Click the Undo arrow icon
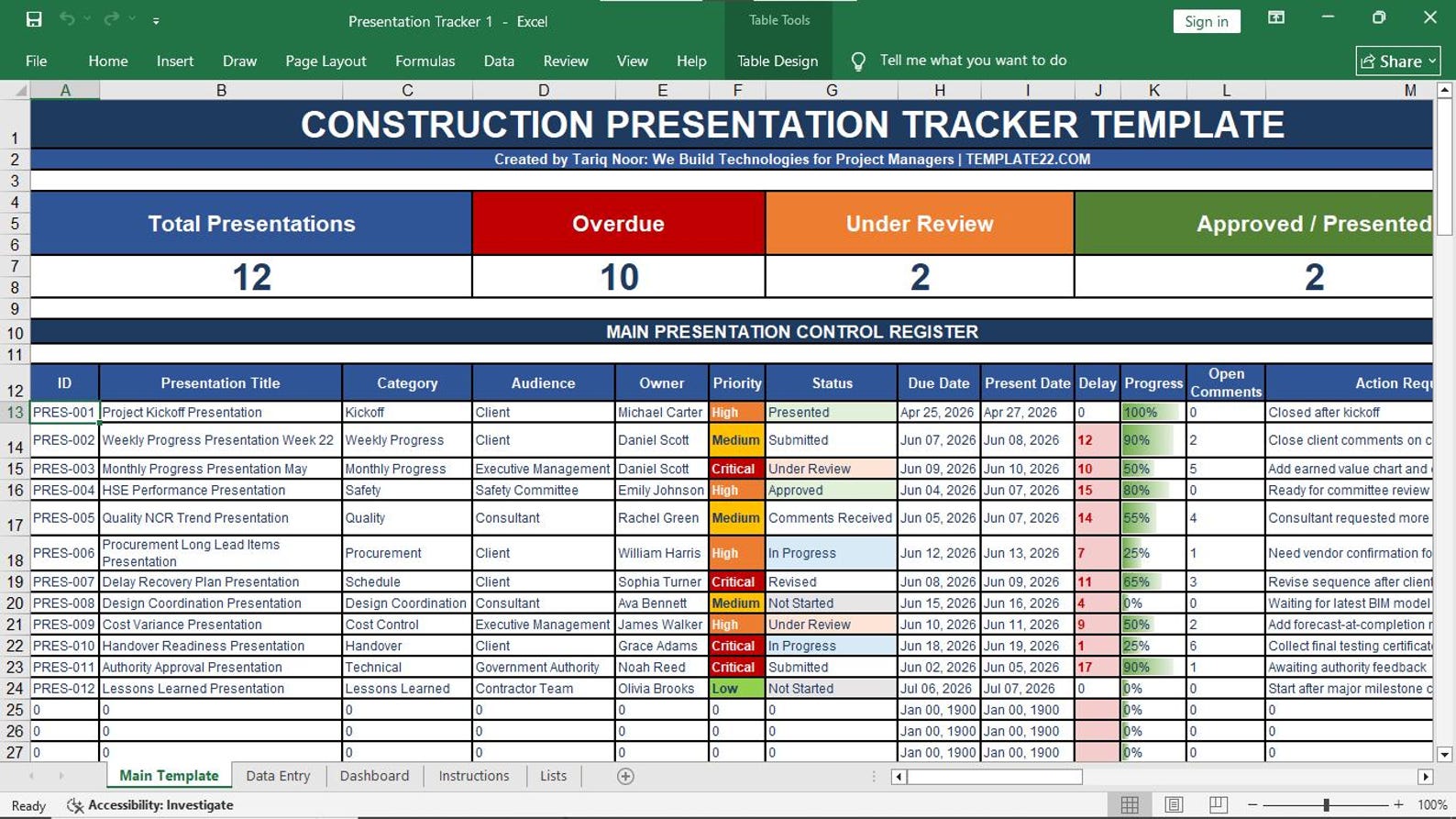This screenshot has width=1456, height=819. (67, 19)
